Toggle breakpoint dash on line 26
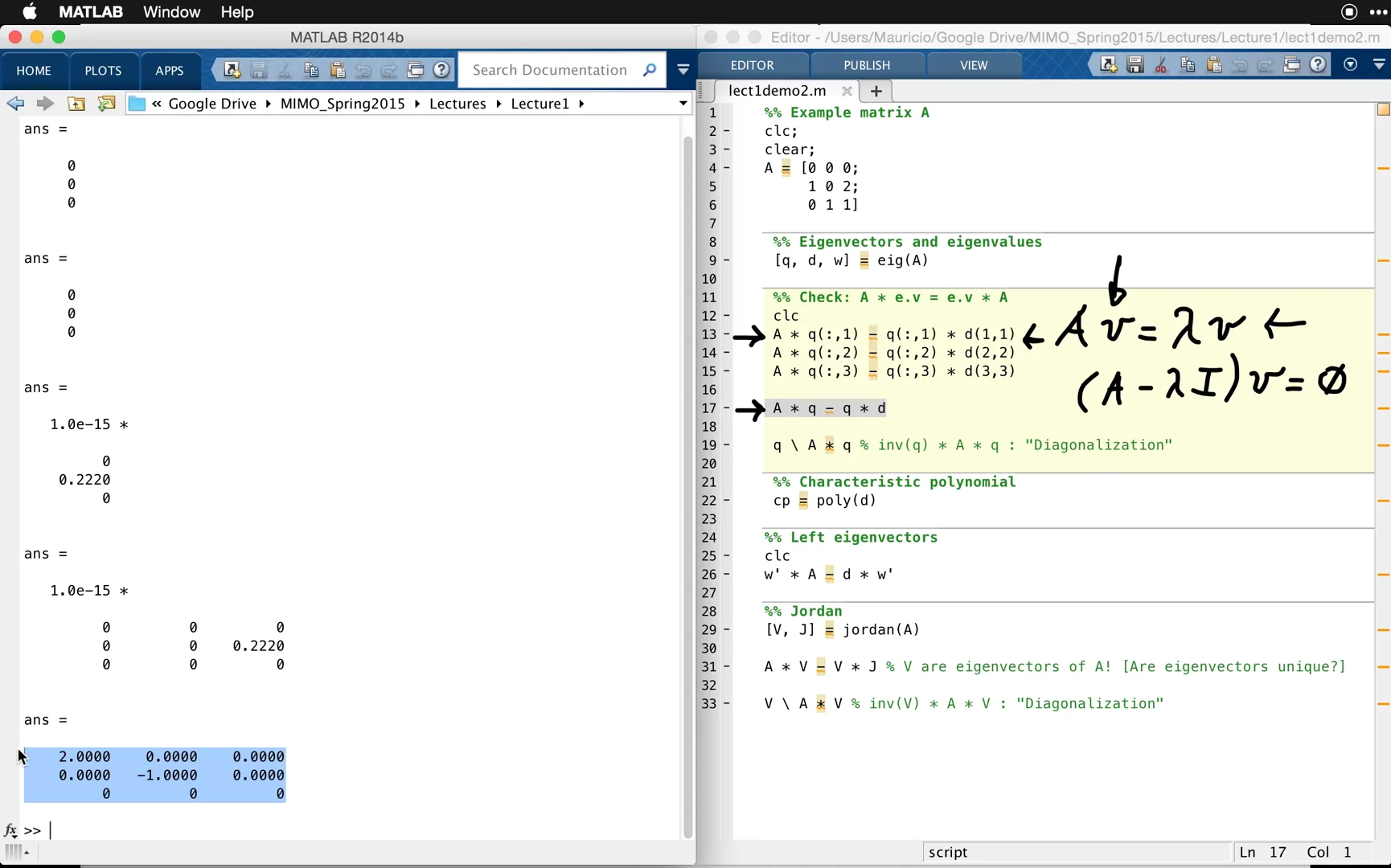The height and width of the screenshot is (868, 1391). tap(726, 575)
